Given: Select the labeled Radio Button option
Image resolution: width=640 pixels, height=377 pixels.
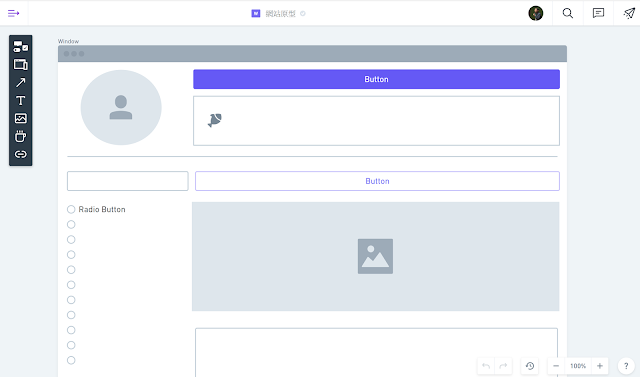Looking at the screenshot, I should click(x=96, y=209).
